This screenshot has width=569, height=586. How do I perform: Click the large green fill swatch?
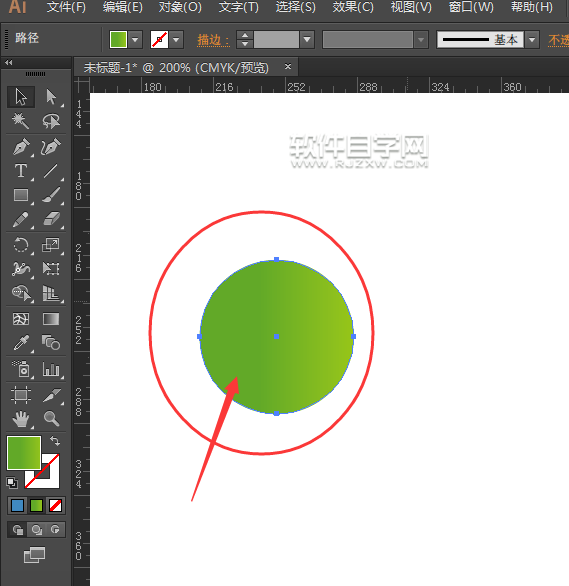[24, 453]
